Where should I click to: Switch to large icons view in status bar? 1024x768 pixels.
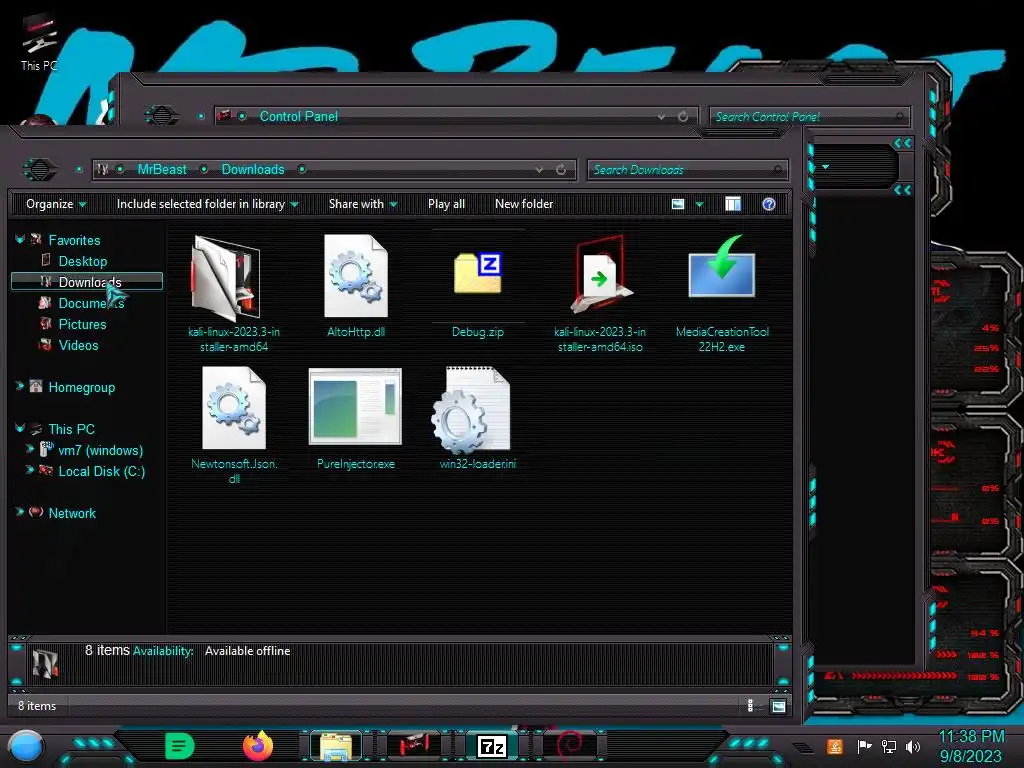pyautogui.click(x=778, y=706)
